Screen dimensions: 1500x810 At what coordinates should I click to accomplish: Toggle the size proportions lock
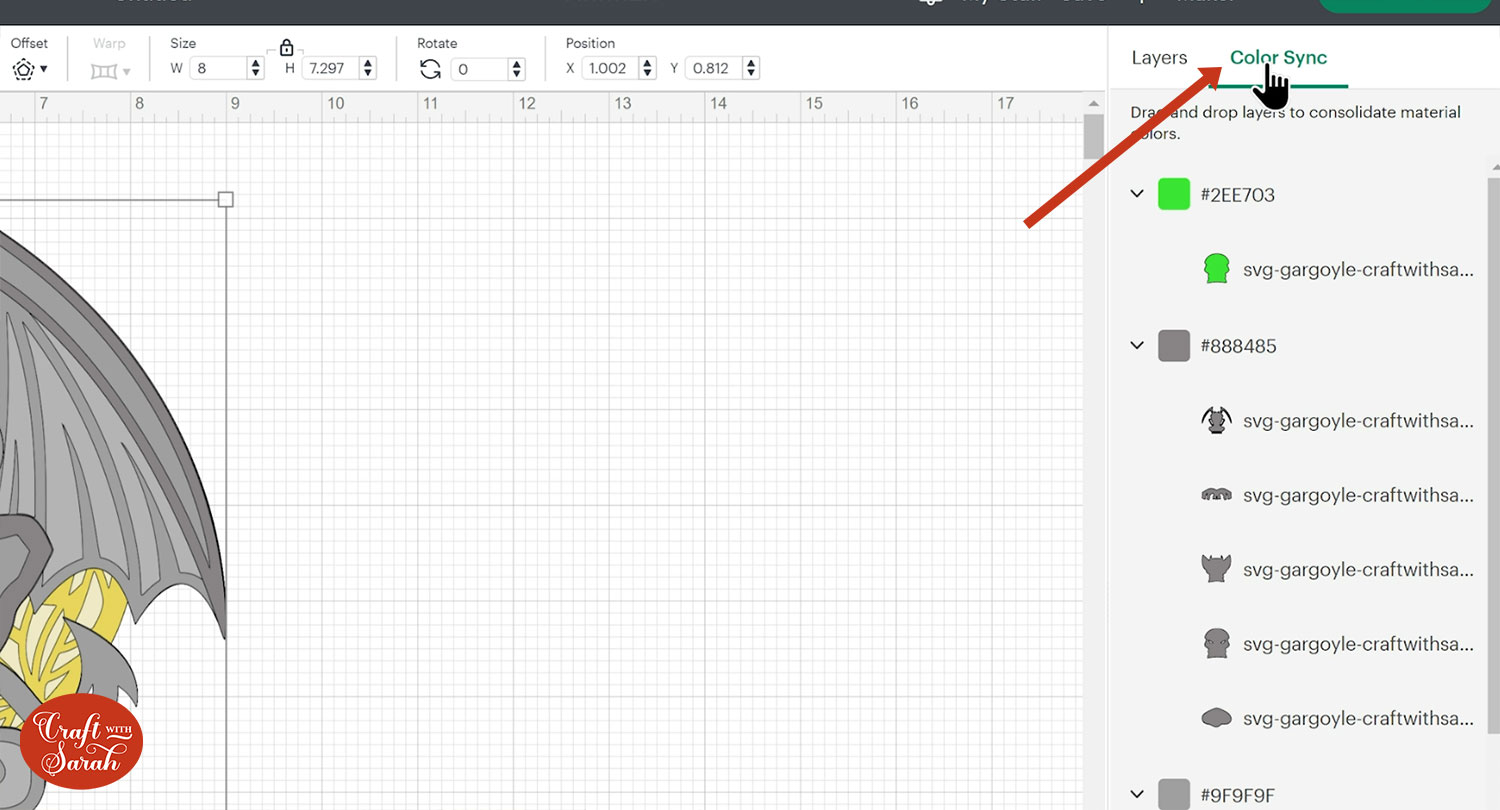coord(287,47)
